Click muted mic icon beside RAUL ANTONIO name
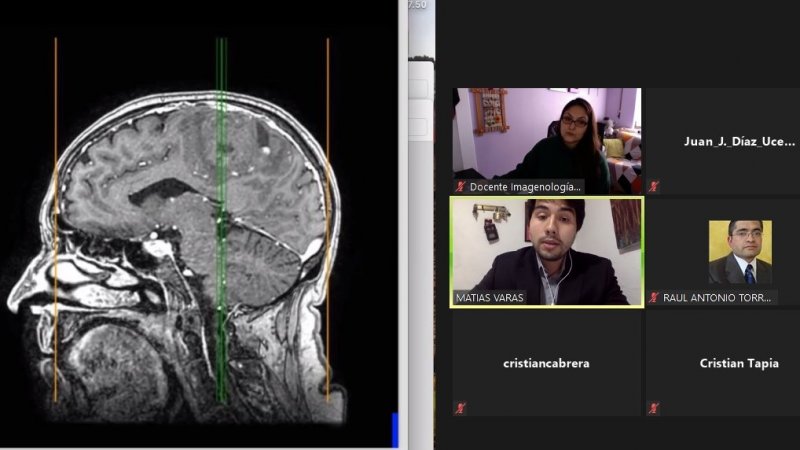The height and width of the screenshot is (450, 800). tap(654, 298)
